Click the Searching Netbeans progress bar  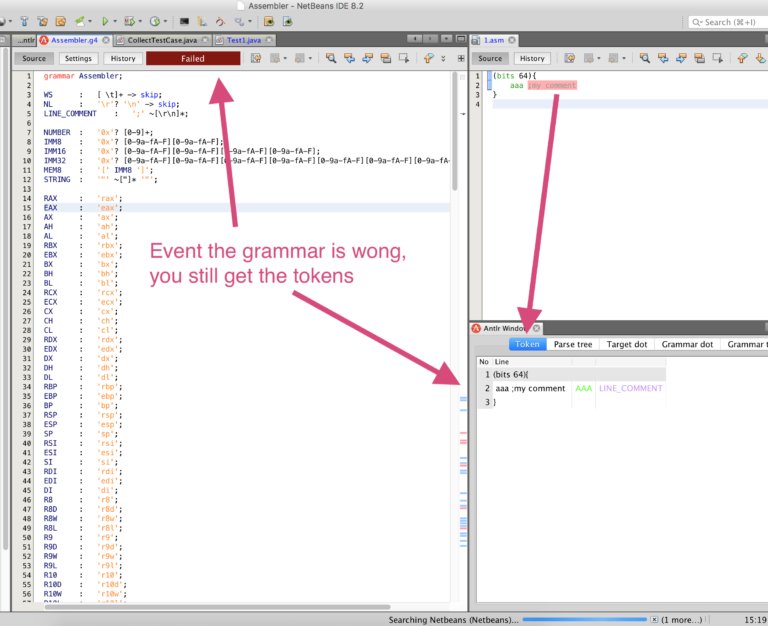tap(584, 620)
